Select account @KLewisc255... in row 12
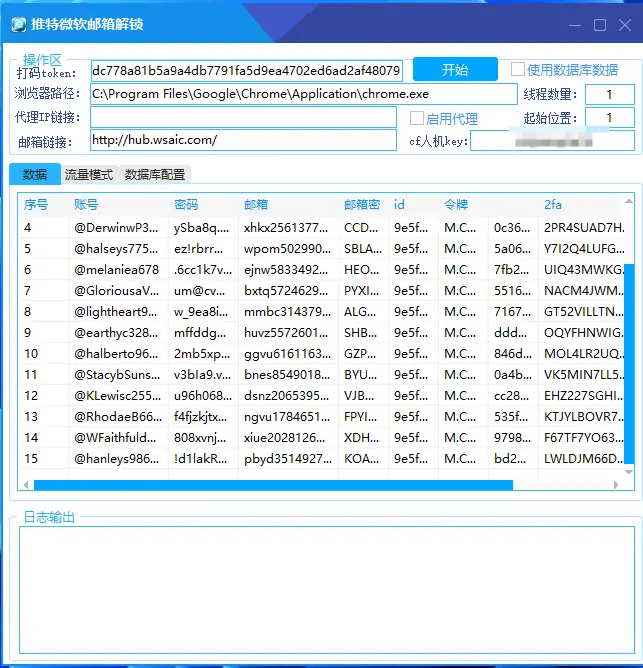The image size is (643, 668). (x=117, y=396)
